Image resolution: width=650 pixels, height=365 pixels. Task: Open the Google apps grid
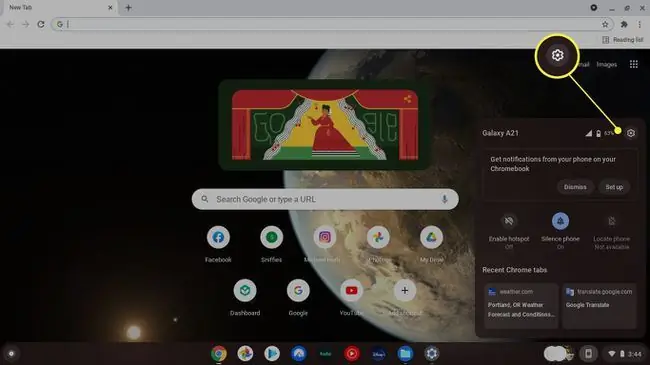pyautogui.click(x=633, y=64)
